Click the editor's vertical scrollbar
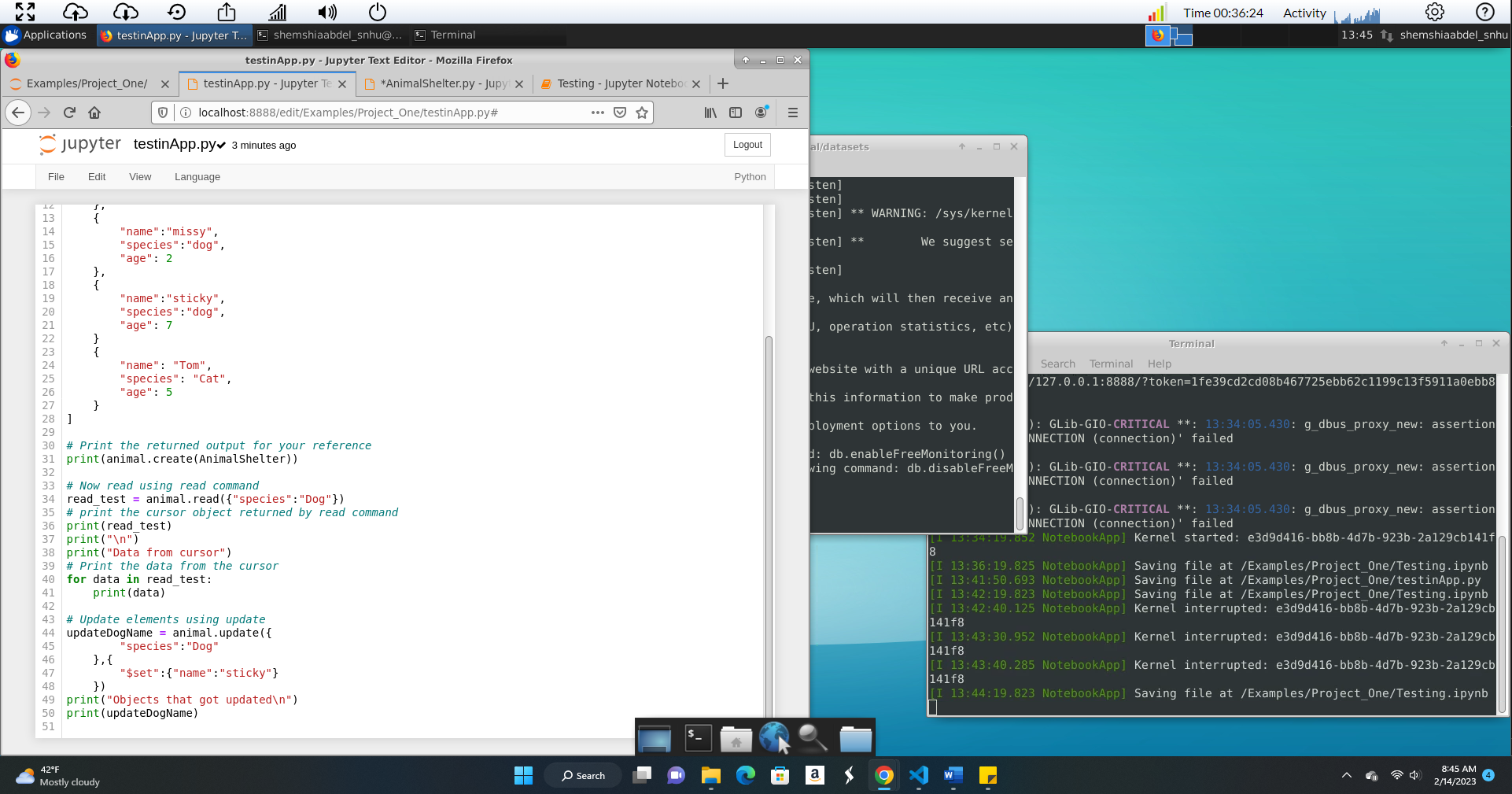The width and height of the screenshot is (1512, 794). pos(769,527)
